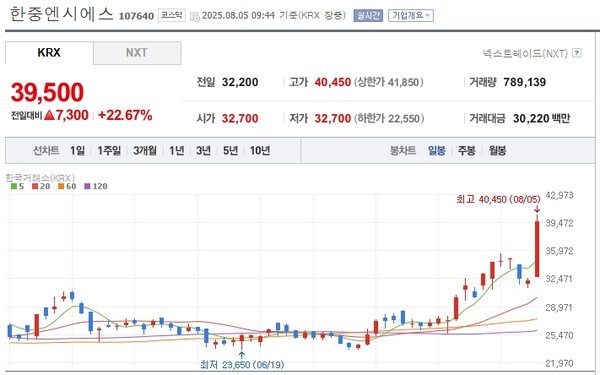Select the 1주일 line chart period
600x375 pixels.
tap(109, 150)
